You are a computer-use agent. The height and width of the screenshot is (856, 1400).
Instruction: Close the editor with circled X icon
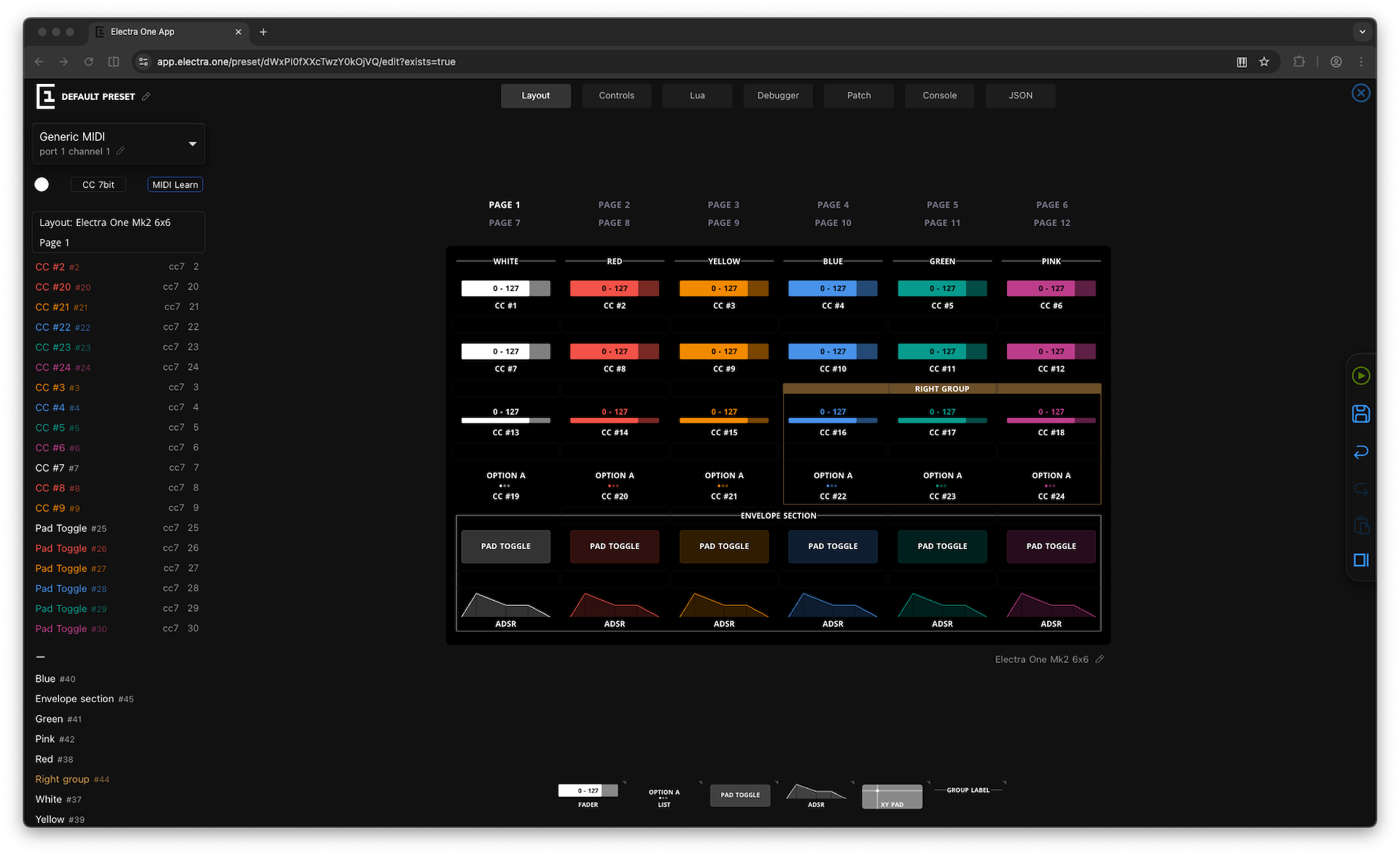[1361, 93]
